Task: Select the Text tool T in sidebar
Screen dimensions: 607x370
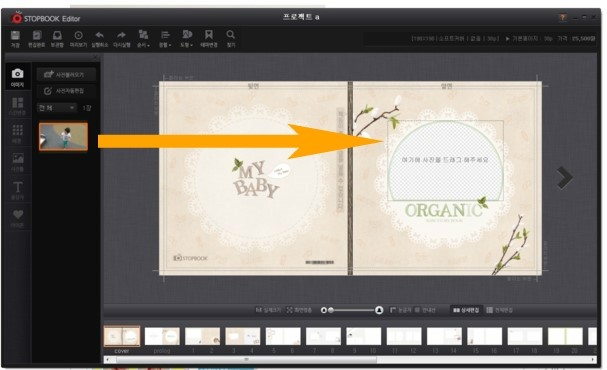Action: 17,190
